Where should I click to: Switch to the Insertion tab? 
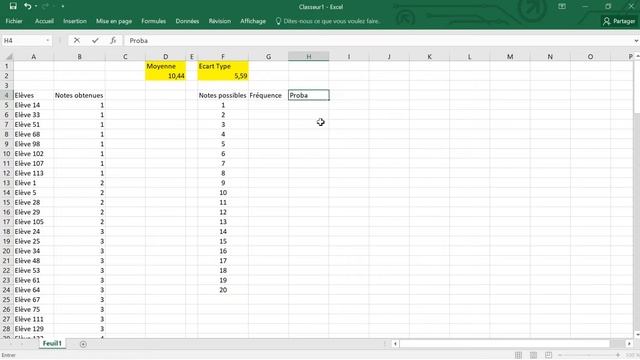click(75, 21)
